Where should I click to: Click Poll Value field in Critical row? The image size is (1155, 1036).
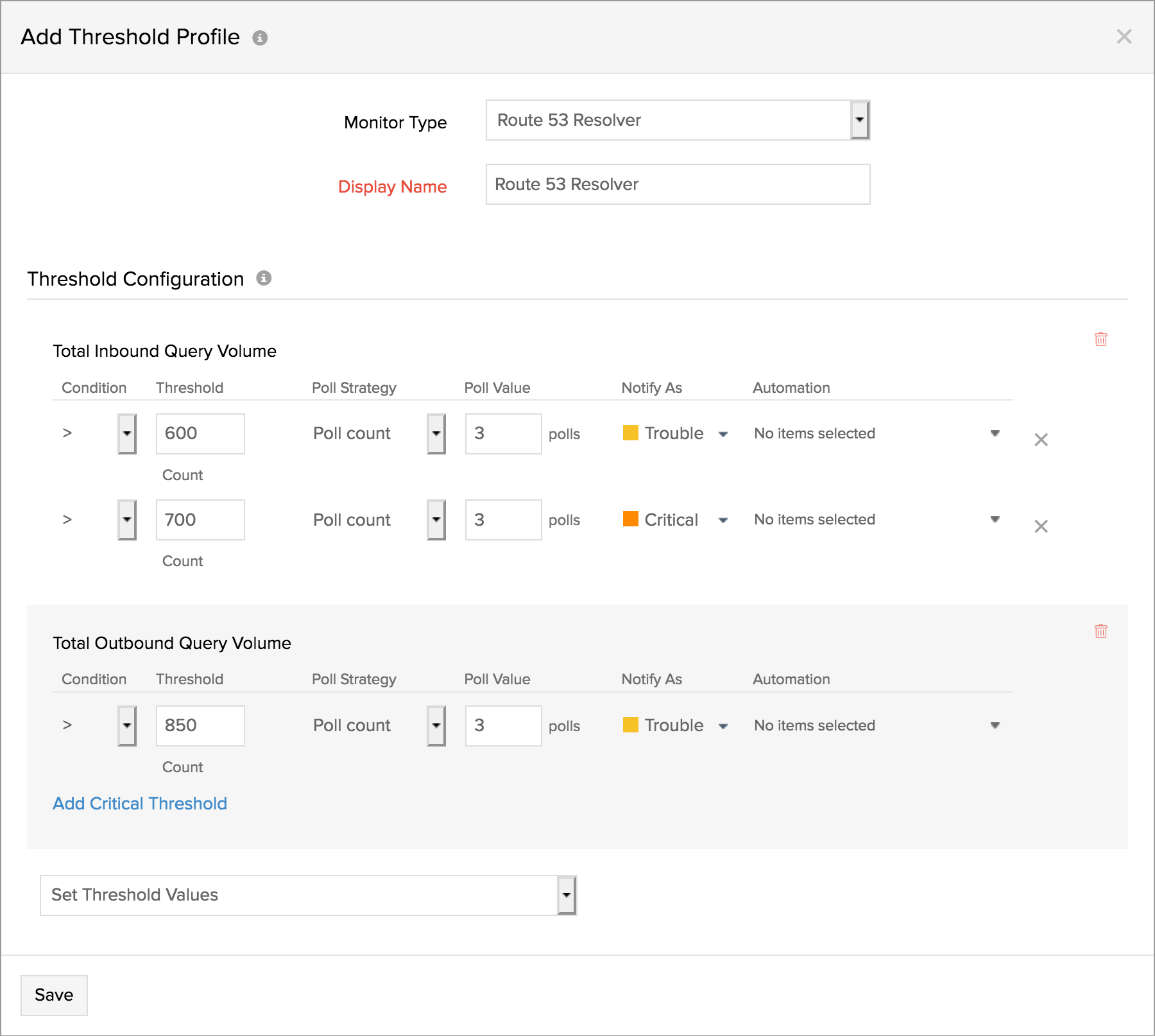coord(503,520)
